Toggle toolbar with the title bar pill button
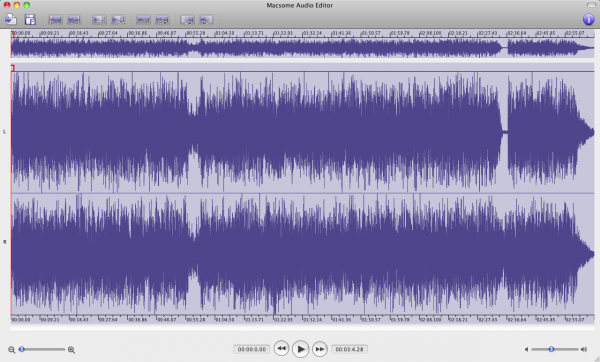This screenshot has height=362, width=600. pos(591,5)
